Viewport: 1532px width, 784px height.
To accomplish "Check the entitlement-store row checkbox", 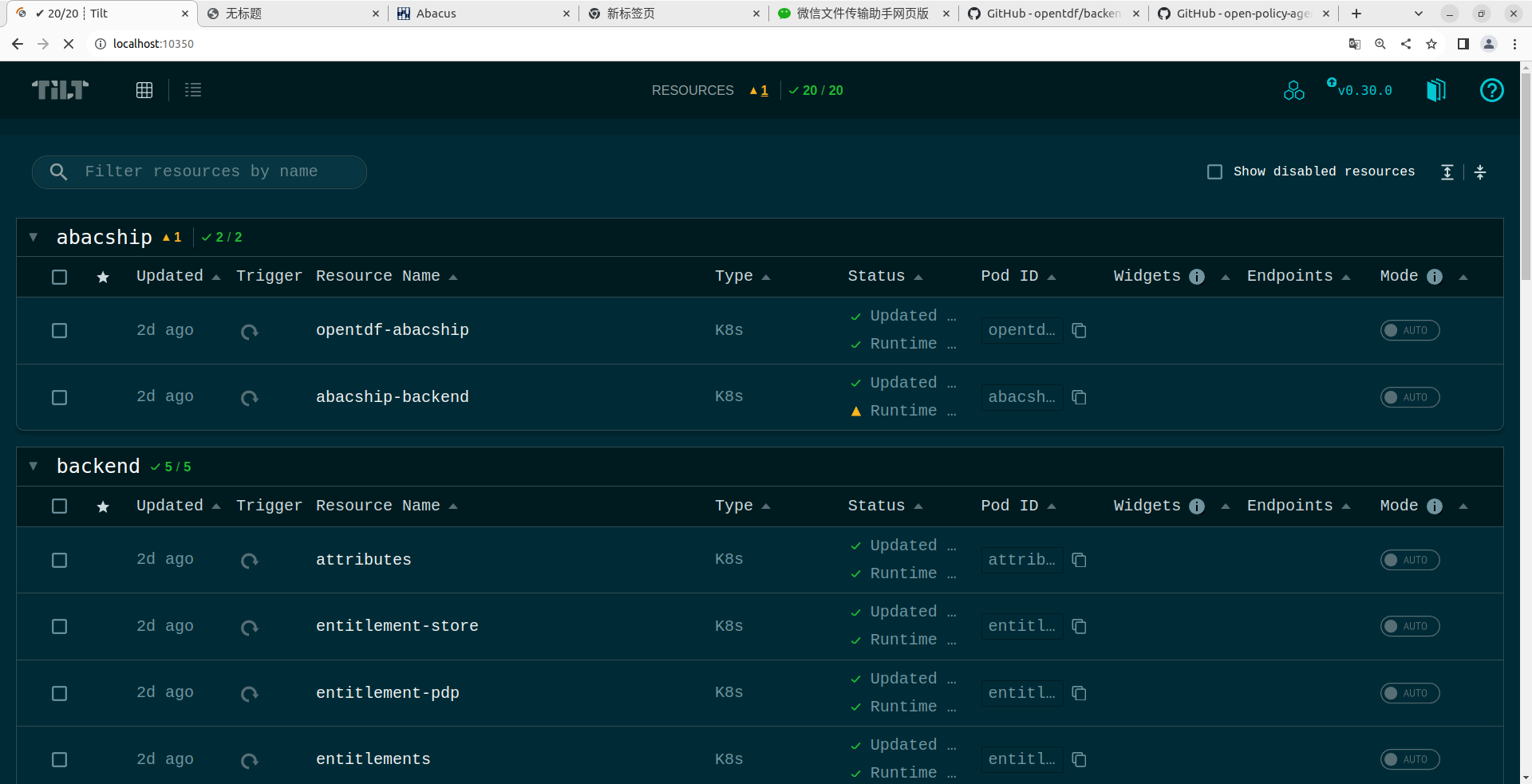I will (x=59, y=626).
